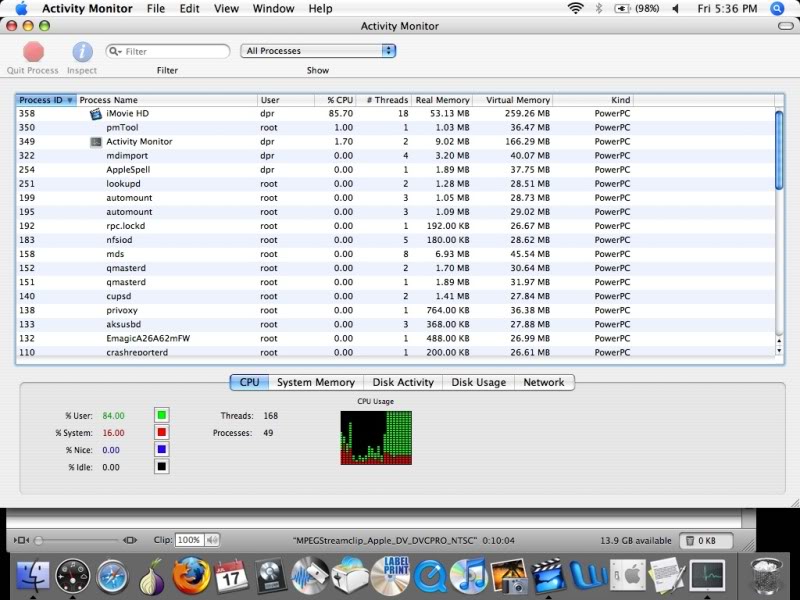Screen dimensions: 800x600
Task: Open the Inspect info icon
Action: pyautogui.click(x=82, y=52)
